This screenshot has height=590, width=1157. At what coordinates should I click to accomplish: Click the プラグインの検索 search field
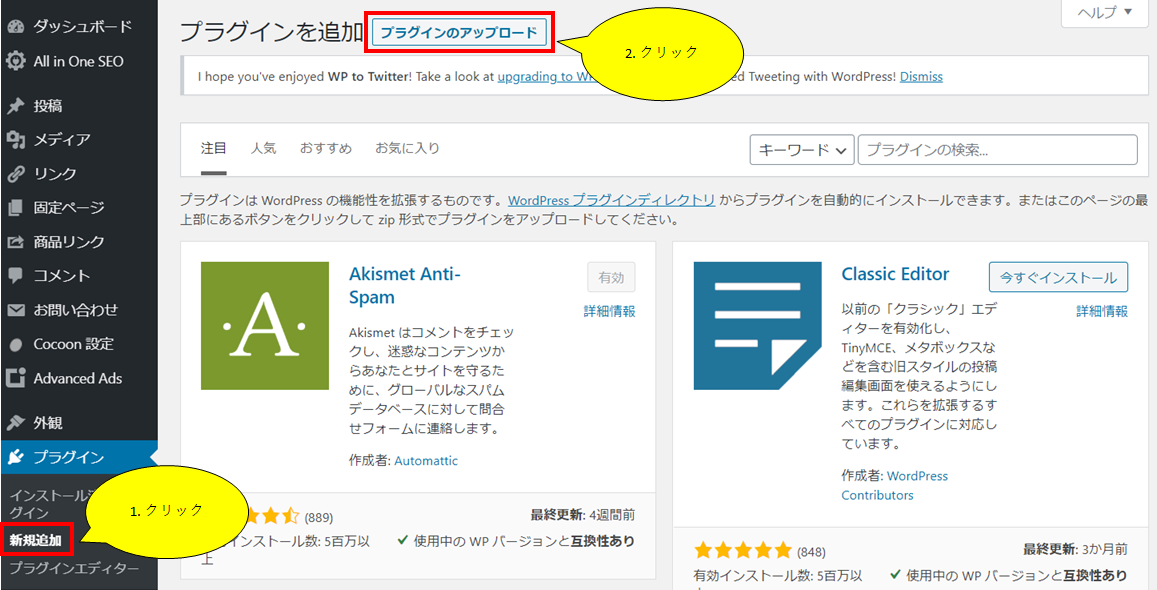[x=998, y=150]
